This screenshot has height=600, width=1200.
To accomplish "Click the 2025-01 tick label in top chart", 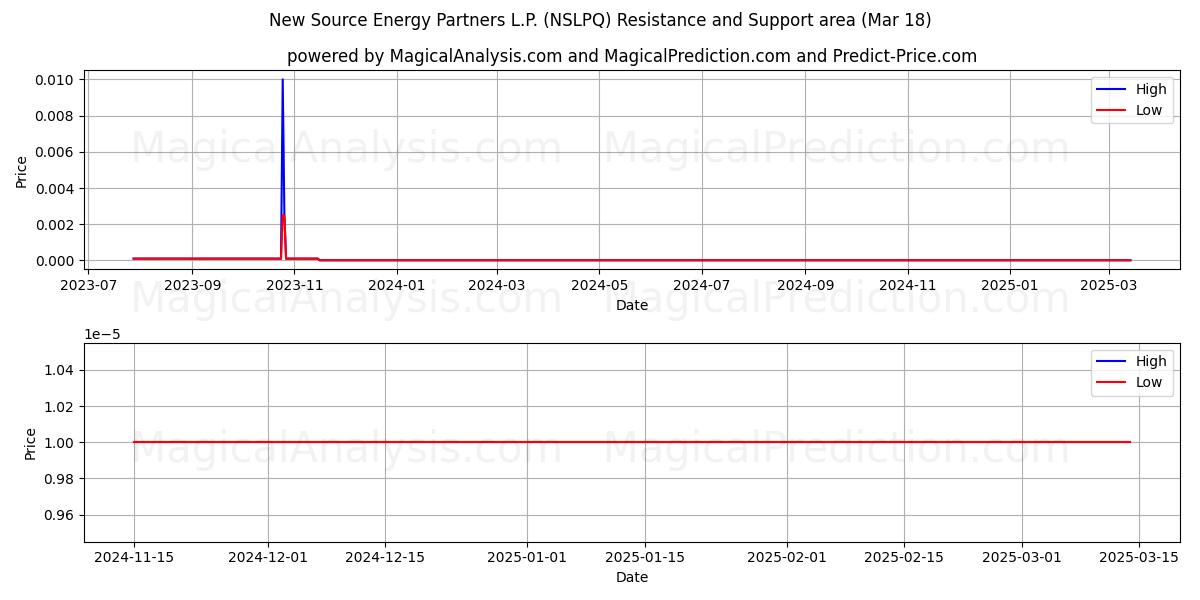I will [x=1009, y=285].
